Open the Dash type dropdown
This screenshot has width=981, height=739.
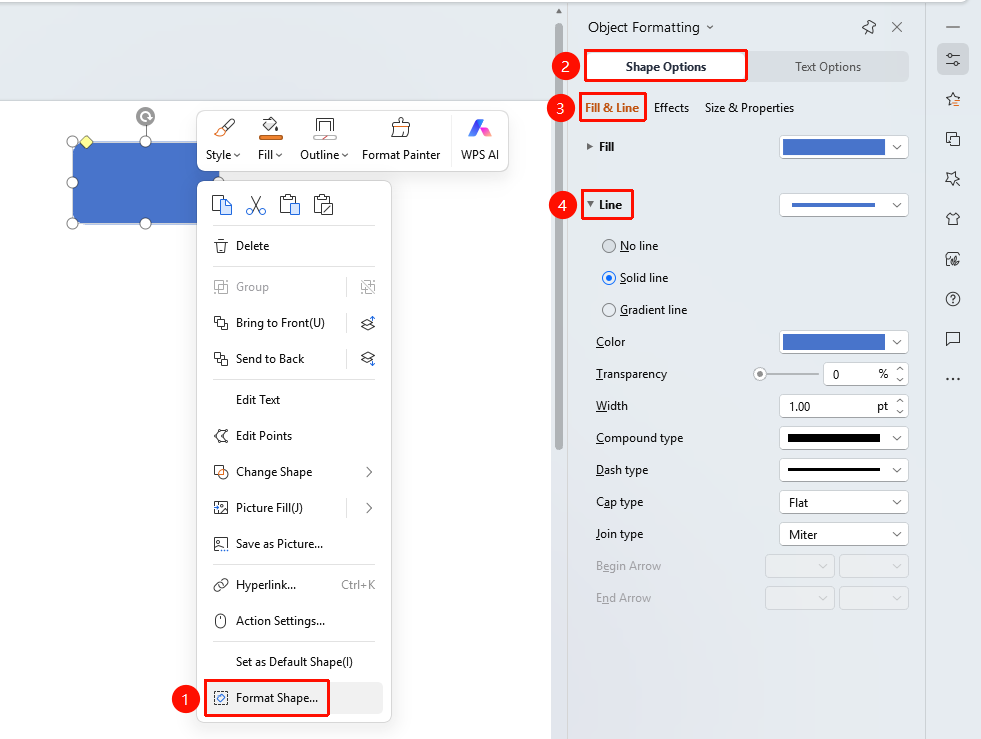(843, 470)
